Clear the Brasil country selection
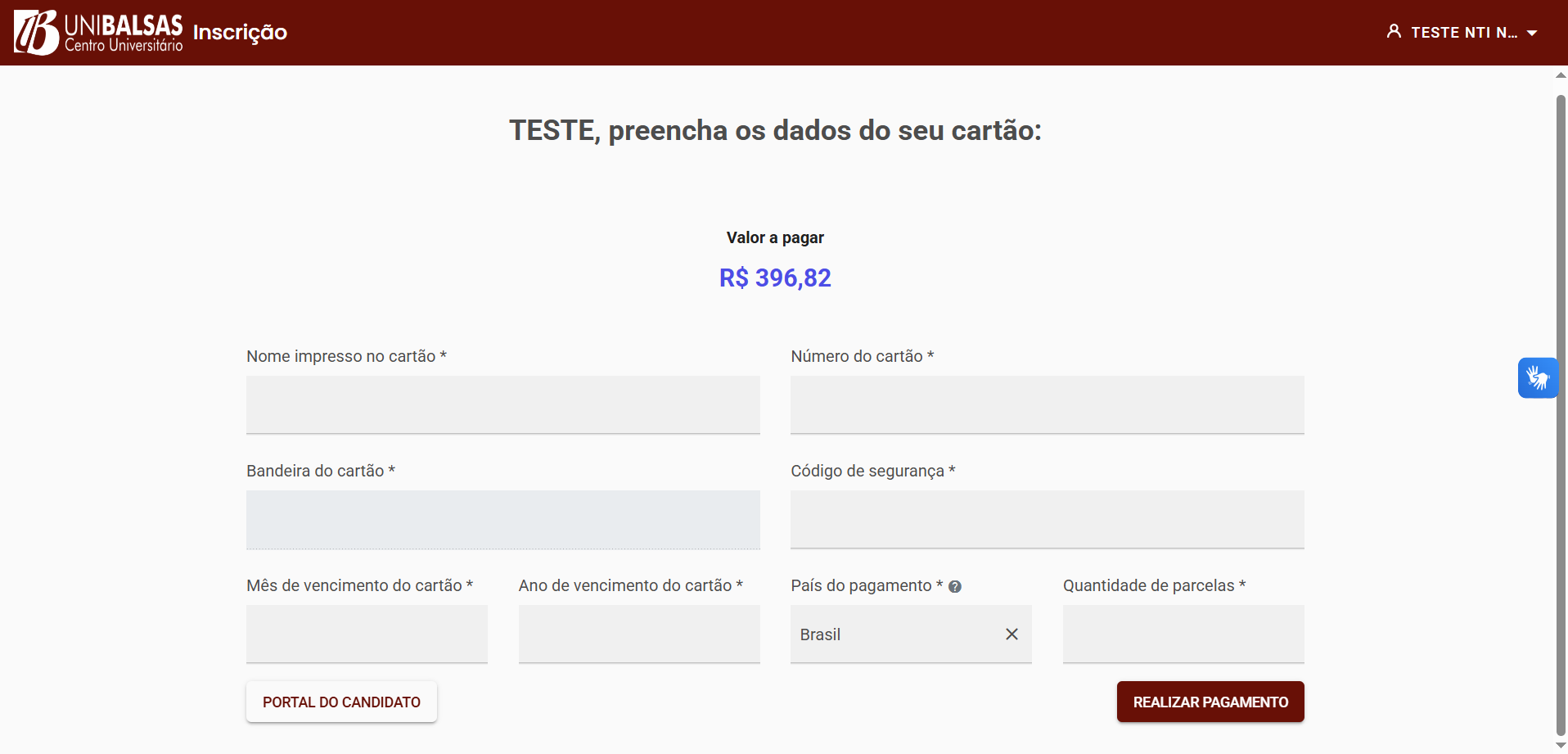This screenshot has width=1568, height=754. pos(1012,634)
